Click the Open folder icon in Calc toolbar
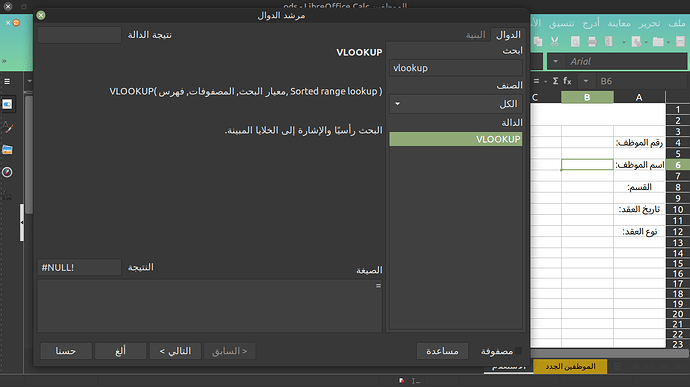This screenshot has height=387, width=690. [x=658, y=42]
